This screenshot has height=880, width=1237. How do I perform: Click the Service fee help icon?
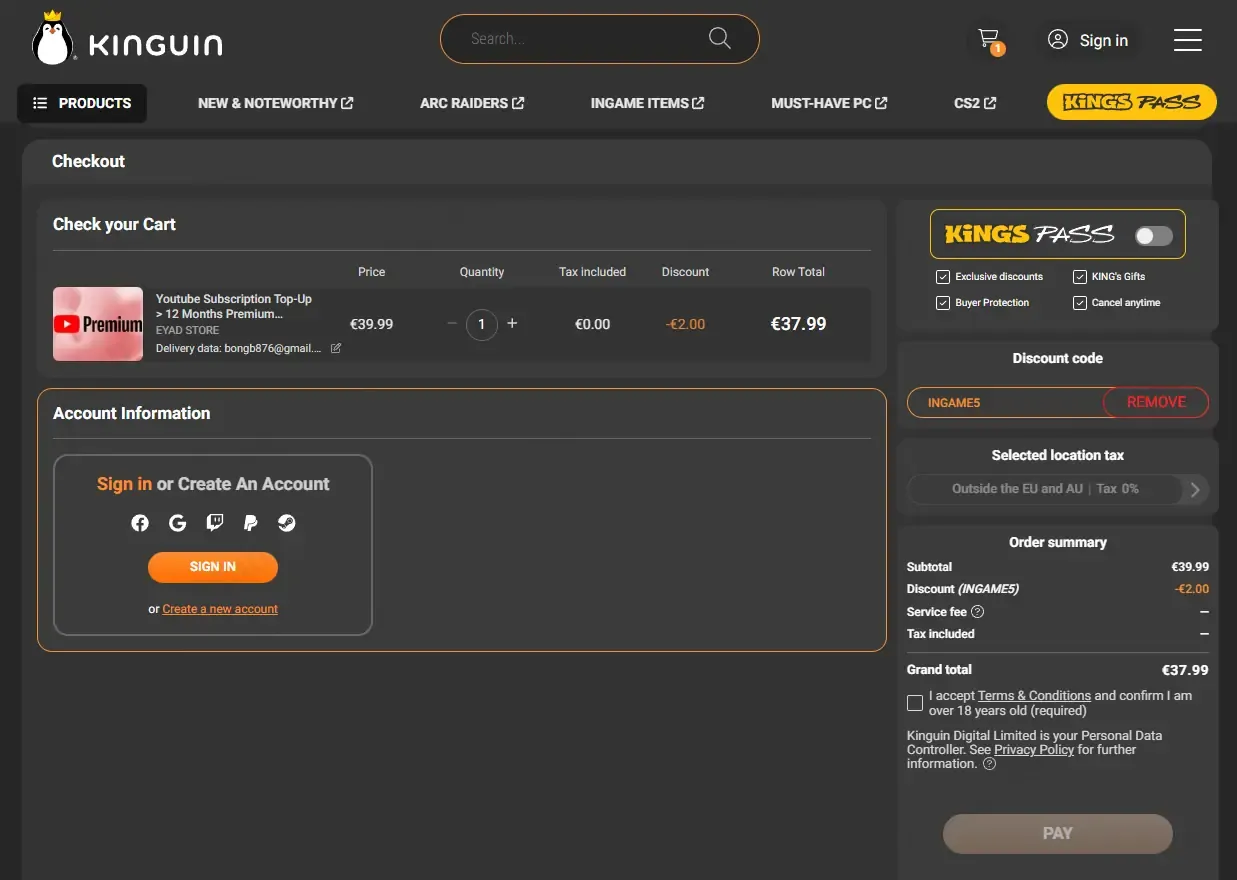978,612
